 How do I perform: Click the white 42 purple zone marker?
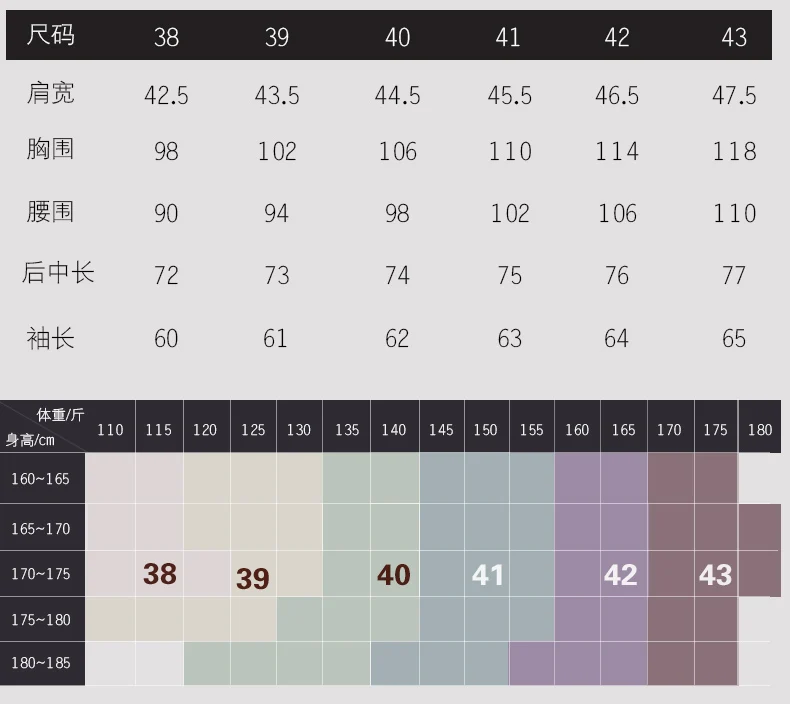click(x=620, y=575)
